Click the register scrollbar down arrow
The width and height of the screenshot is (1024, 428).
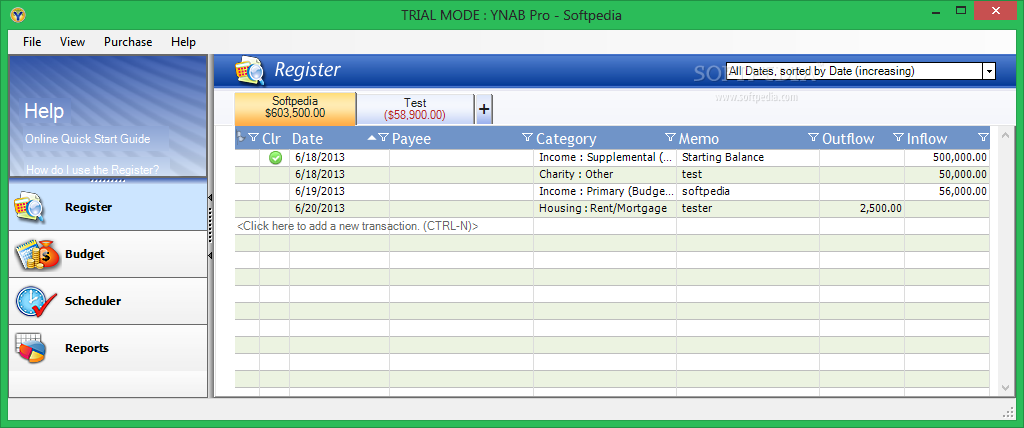click(x=1006, y=388)
